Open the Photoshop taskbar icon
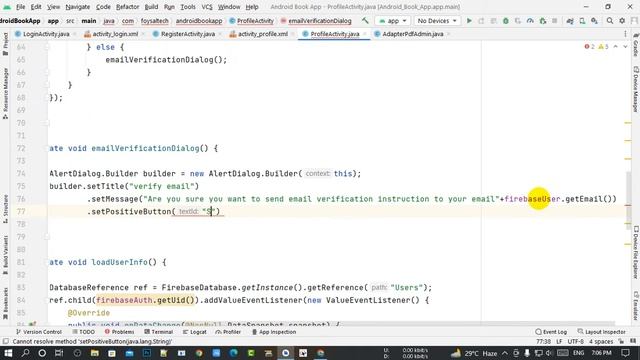The height and width of the screenshot is (360, 640). click(147, 353)
